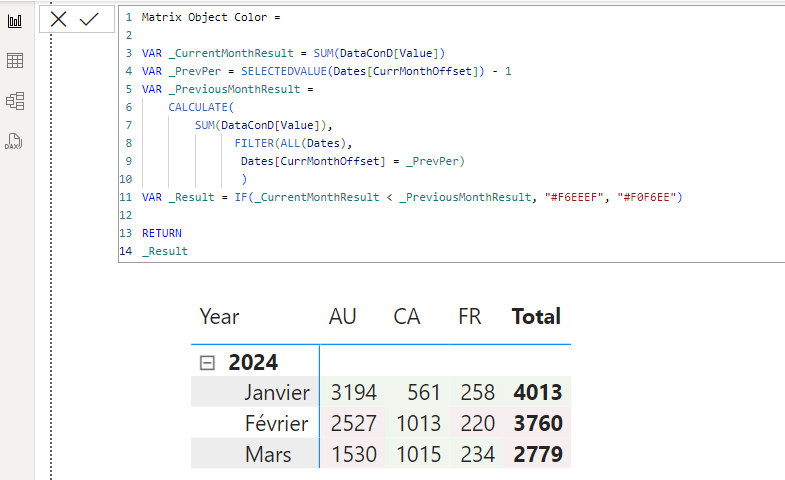Click line number 12 in editor gutter
The width and height of the screenshot is (785, 480).
126,215
